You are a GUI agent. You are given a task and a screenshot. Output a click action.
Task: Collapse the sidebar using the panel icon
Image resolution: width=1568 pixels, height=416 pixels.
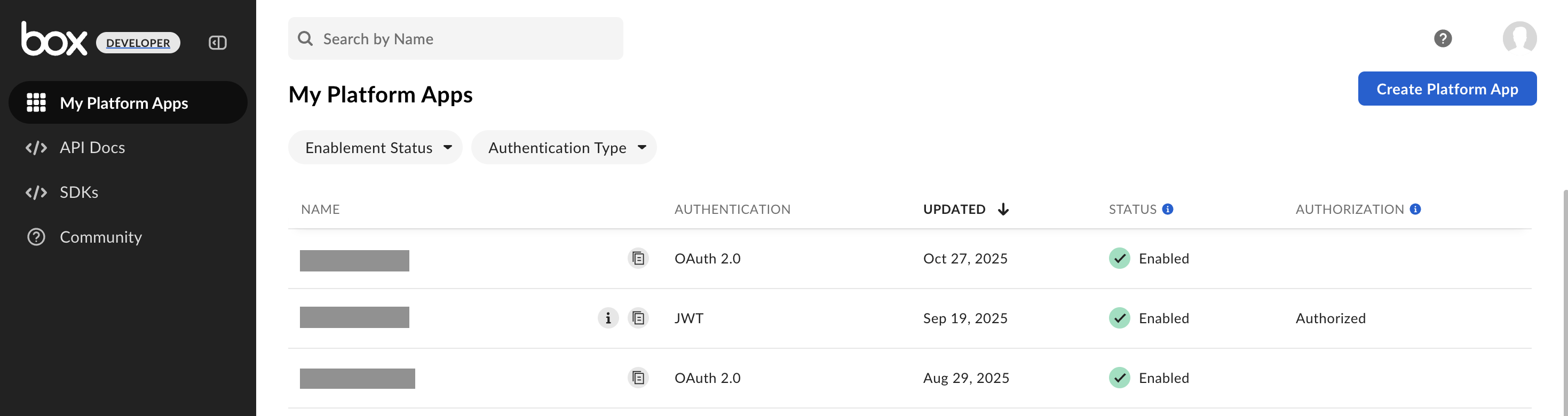point(217,43)
